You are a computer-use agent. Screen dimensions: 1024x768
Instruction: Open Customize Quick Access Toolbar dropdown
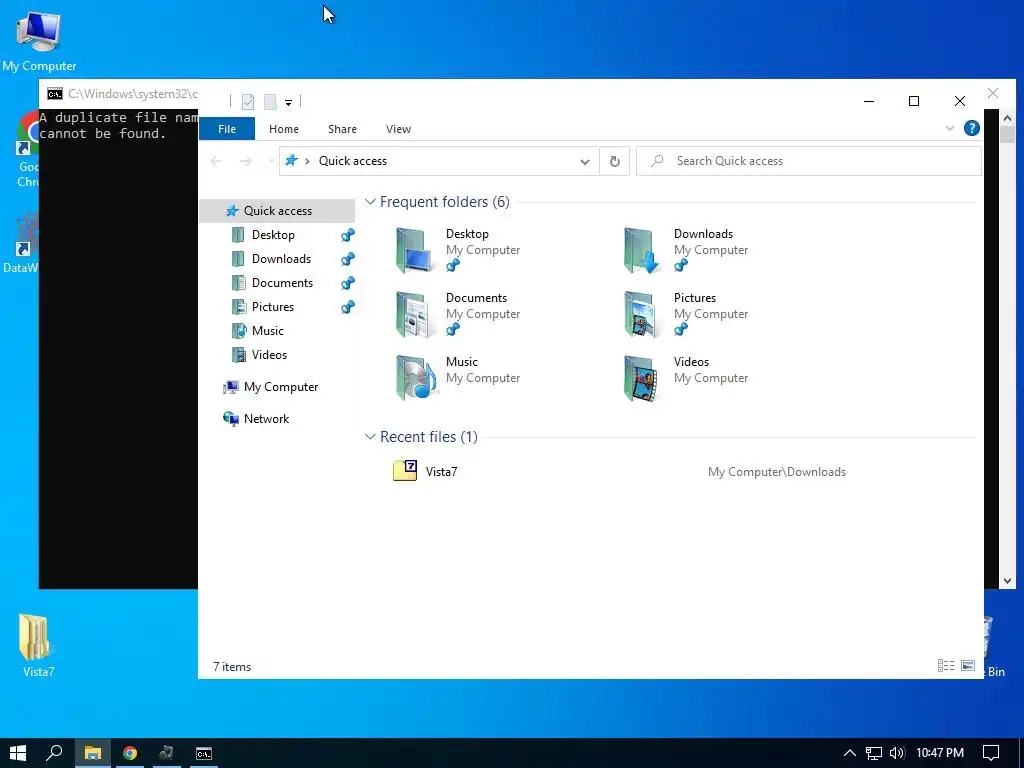click(x=288, y=102)
